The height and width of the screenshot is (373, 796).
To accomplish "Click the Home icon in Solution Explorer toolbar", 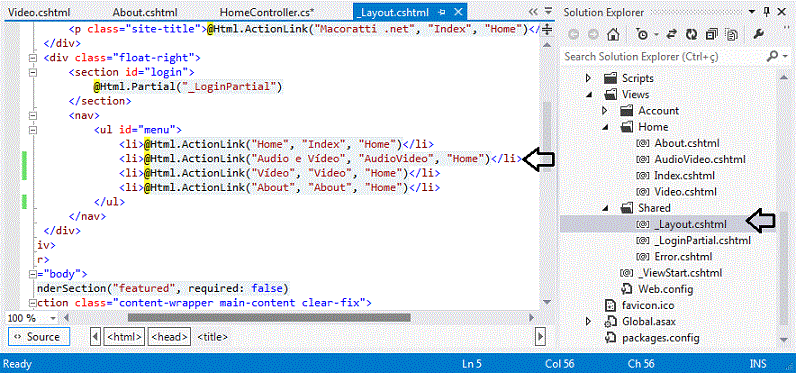I will [x=613, y=34].
